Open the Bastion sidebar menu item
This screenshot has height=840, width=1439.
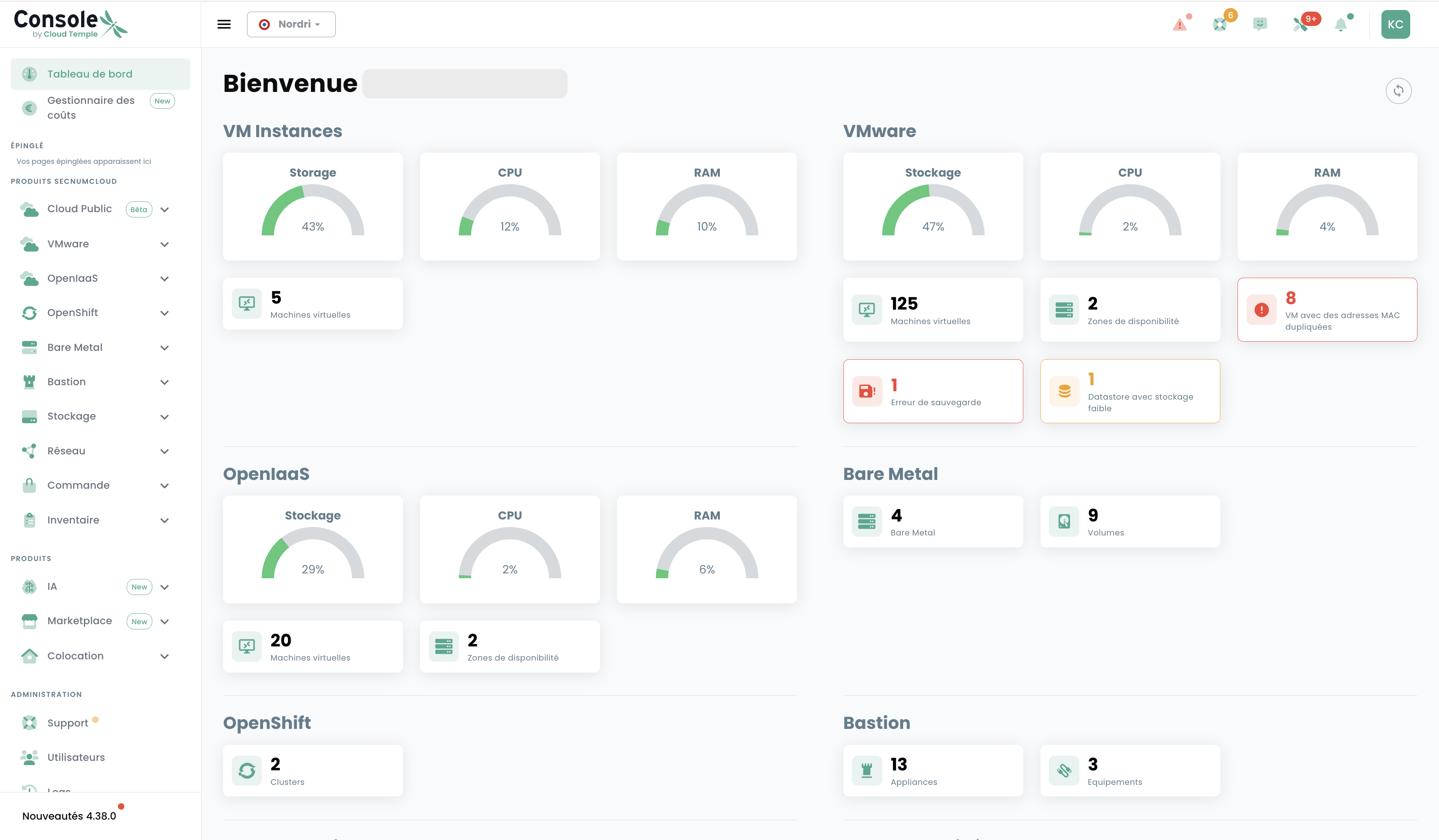pos(100,382)
